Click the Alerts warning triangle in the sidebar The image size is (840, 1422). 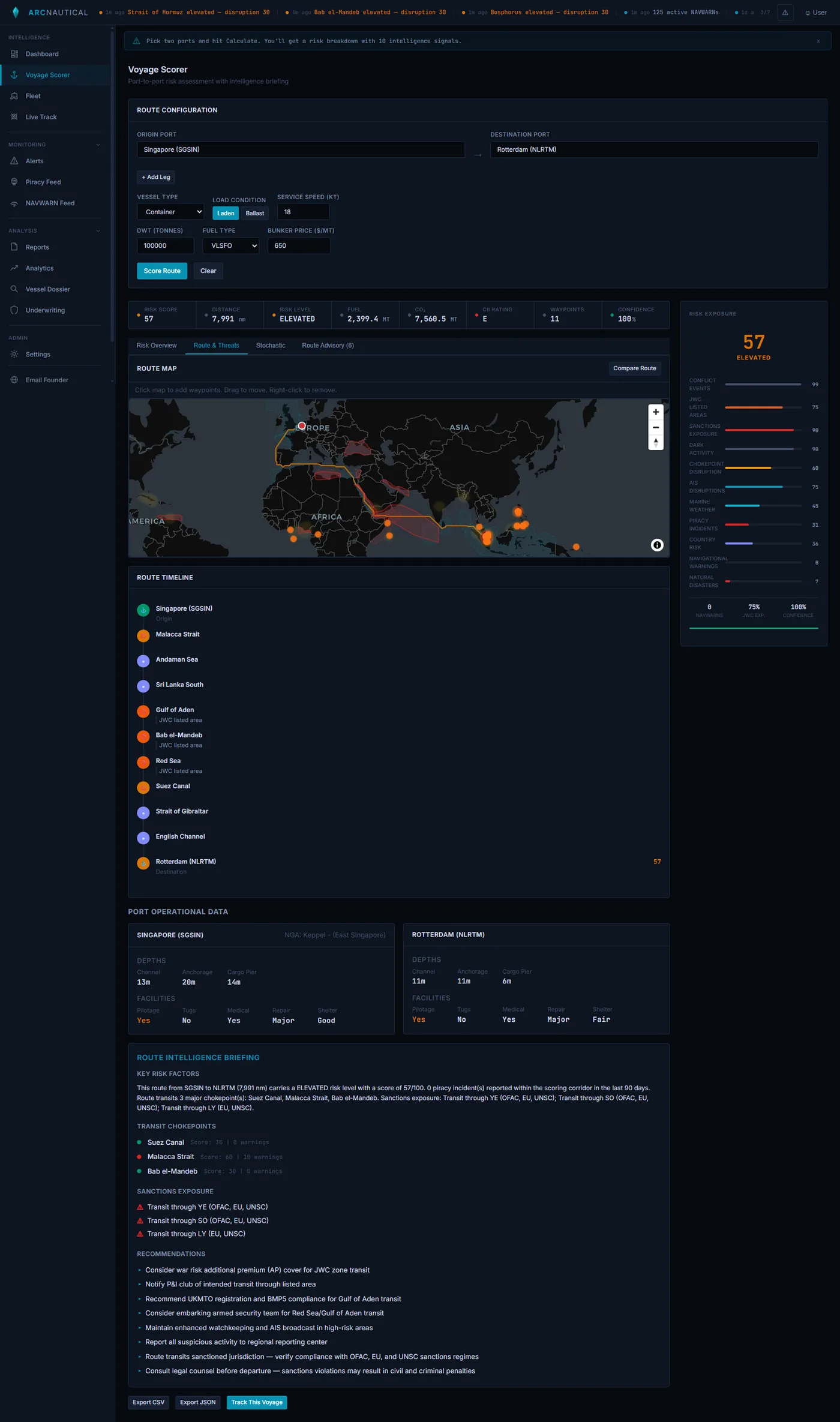click(x=14, y=161)
